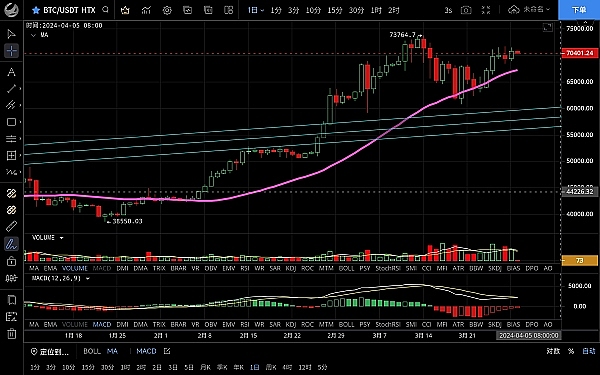
Task: Open the chart settings gear icon
Action: [167, 10]
